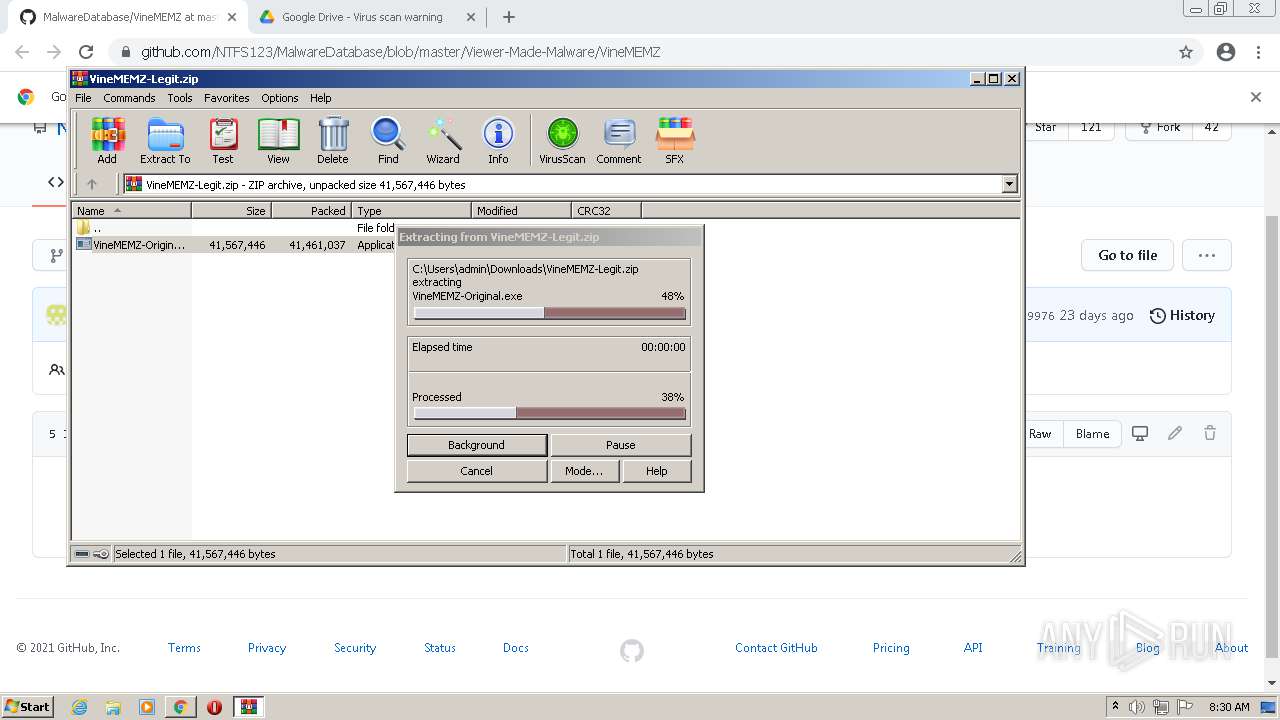Open Chrome profile avatar
Viewport: 1280px width, 720px height.
(x=1226, y=52)
